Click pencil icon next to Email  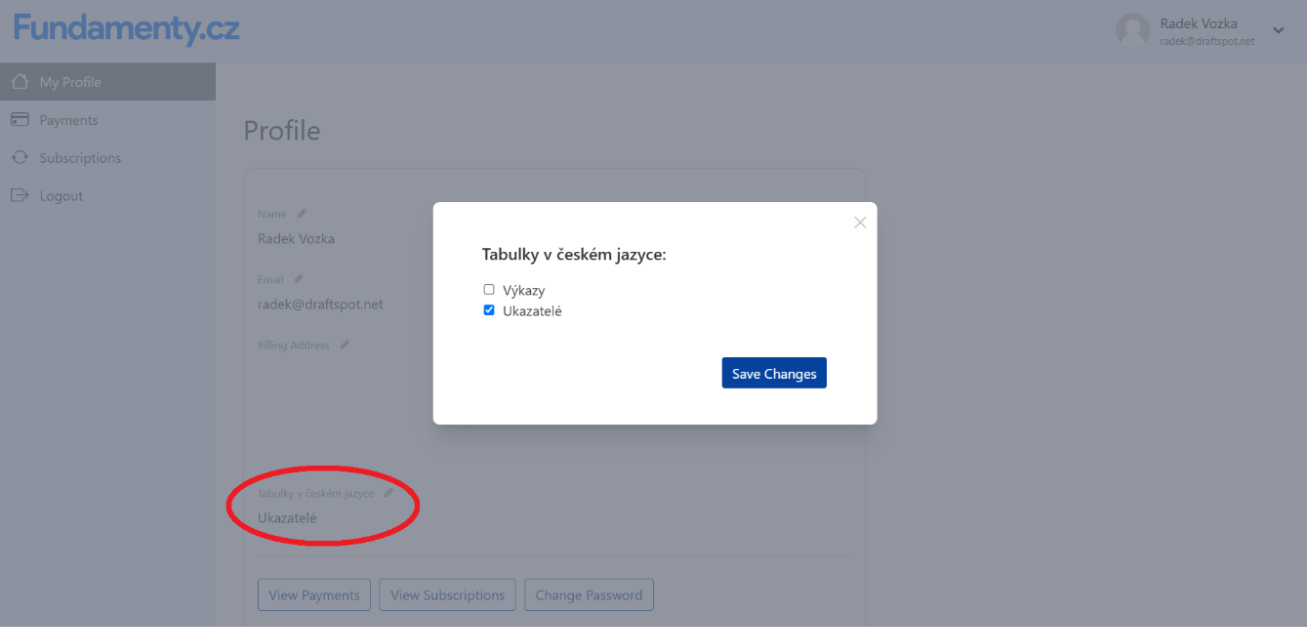299,279
